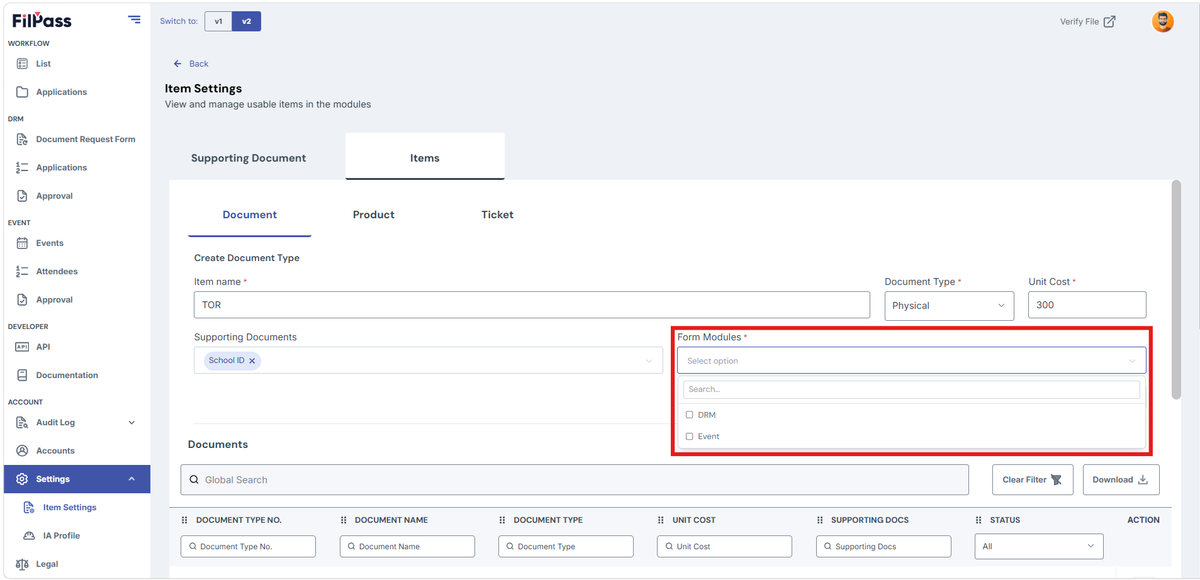
Task: Switch to version v1
Action: coord(218,21)
